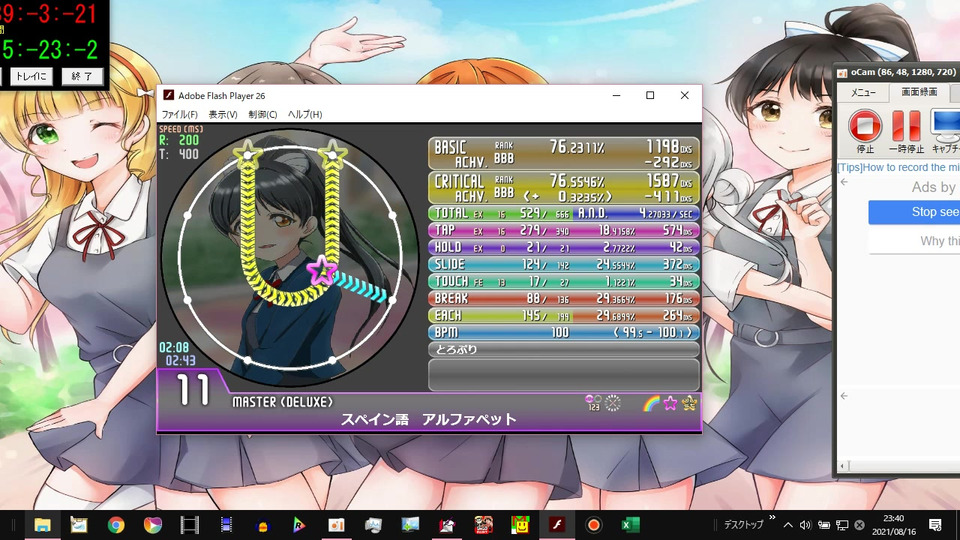Click the 終了 button on timer widget
This screenshot has height=540, width=960.
click(x=82, y=77)
